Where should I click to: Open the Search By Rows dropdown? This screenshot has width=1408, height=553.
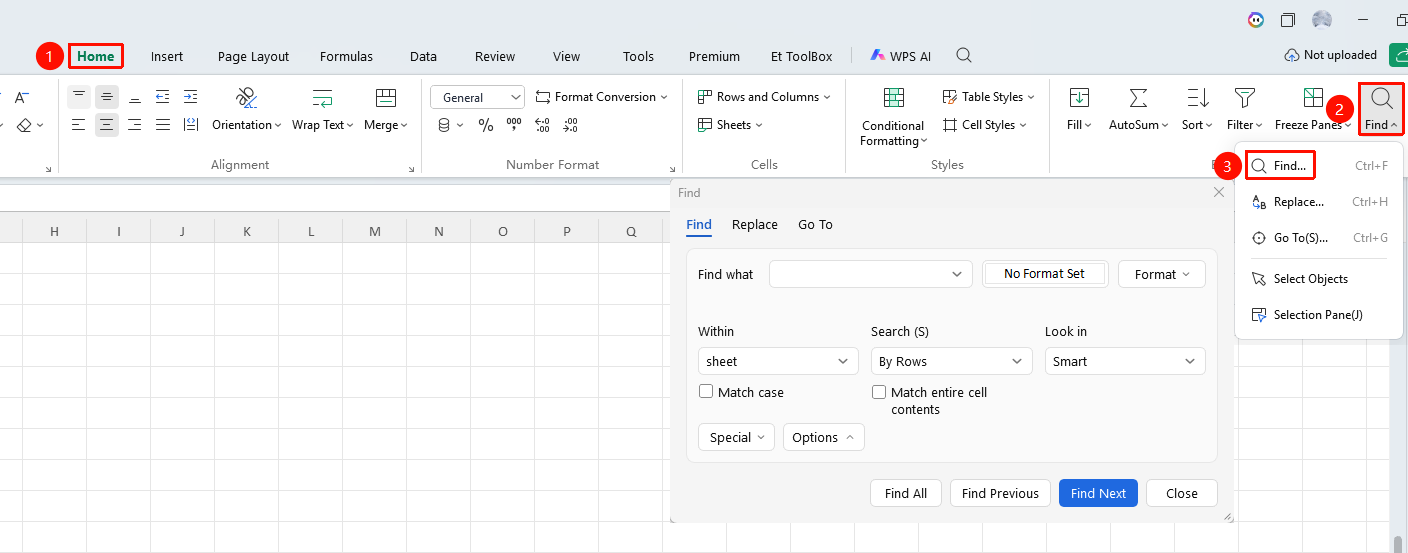[951, 361]
